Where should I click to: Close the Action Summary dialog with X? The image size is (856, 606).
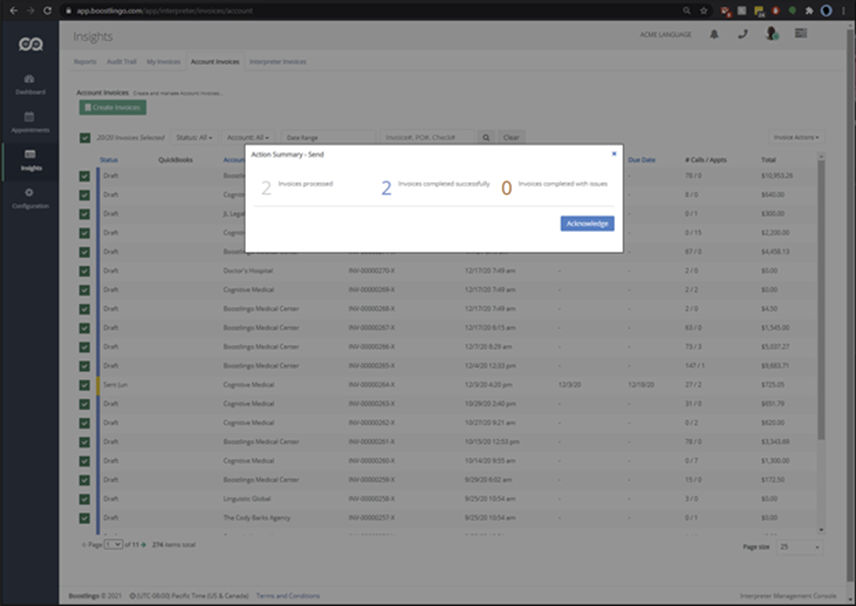[614, 154]
